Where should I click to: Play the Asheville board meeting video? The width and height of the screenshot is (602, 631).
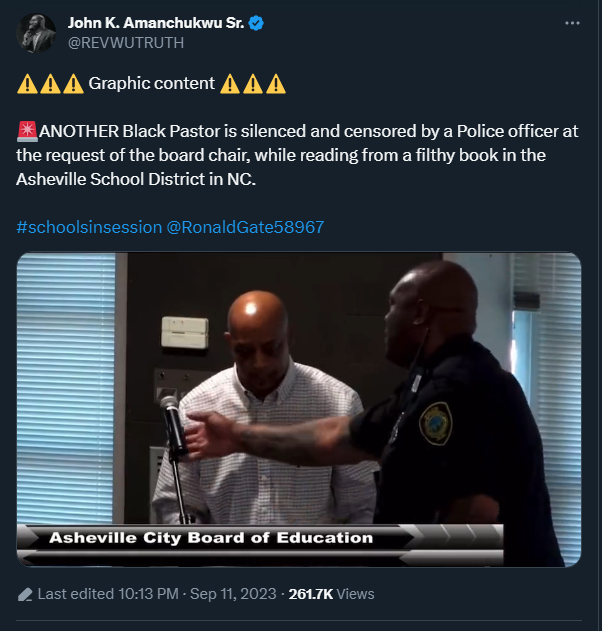click(x=299, y=410)
